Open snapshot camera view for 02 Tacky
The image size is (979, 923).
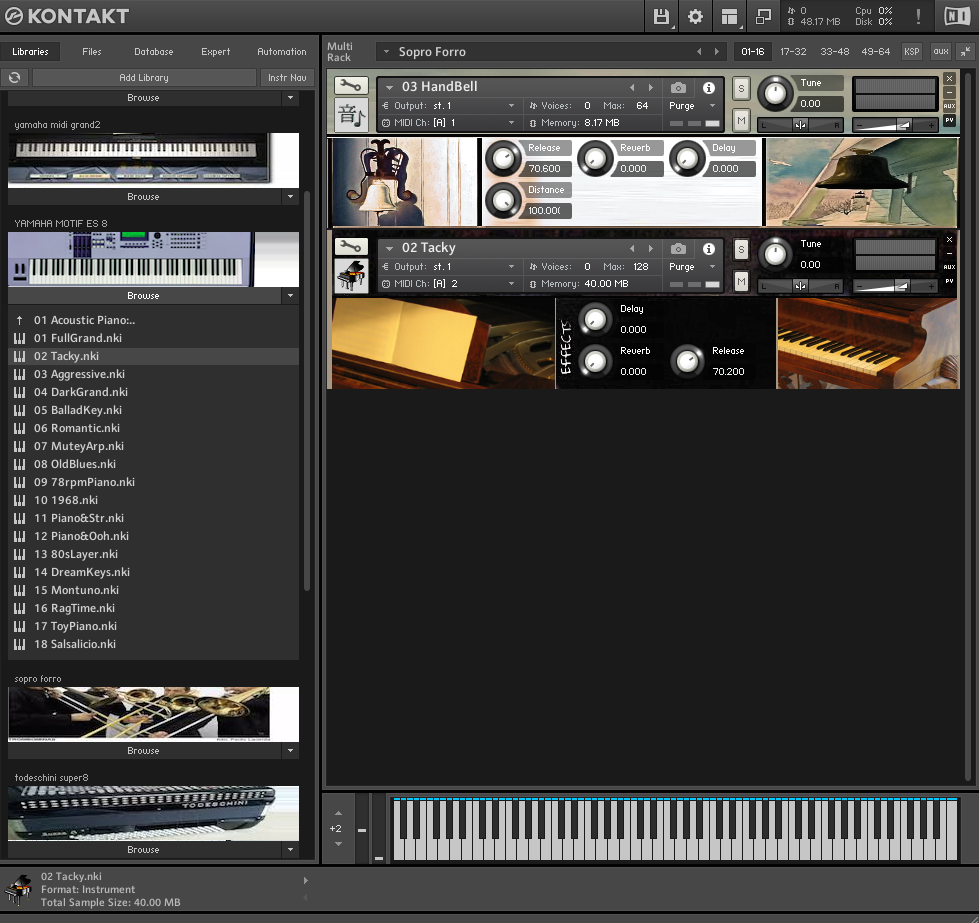678,249
